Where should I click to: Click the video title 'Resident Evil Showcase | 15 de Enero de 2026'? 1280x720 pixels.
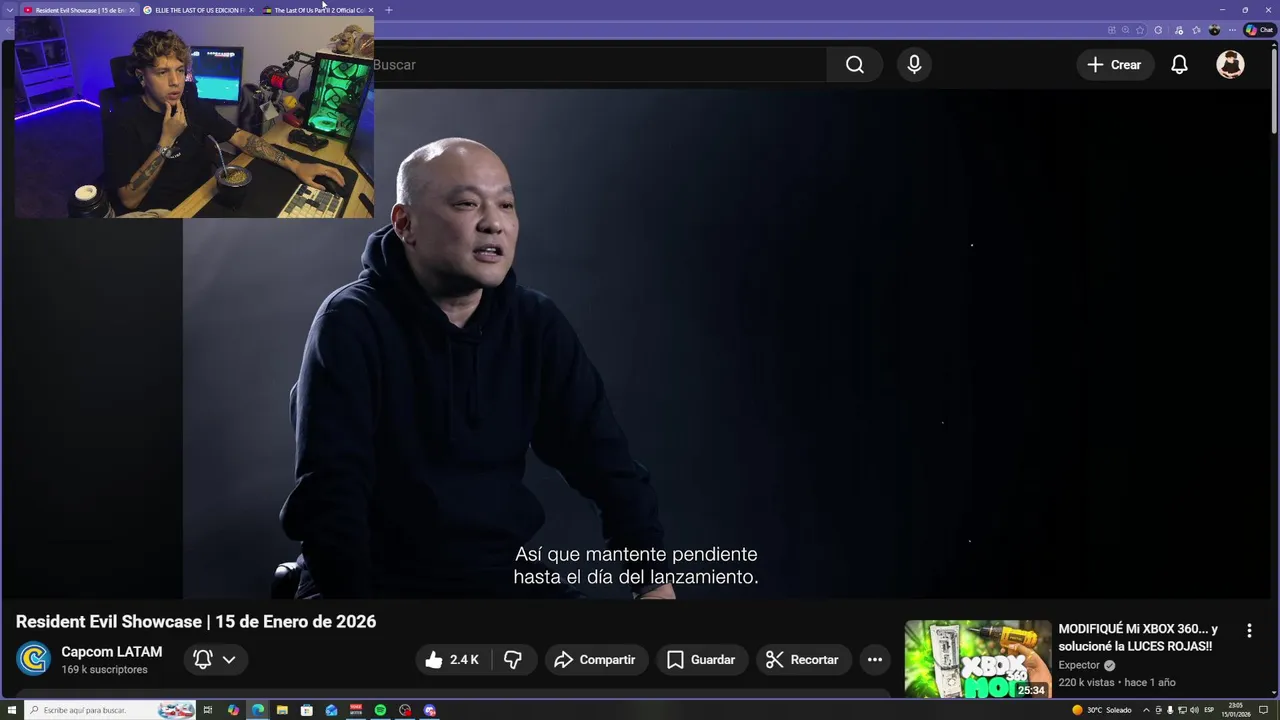tap(196, 622)
